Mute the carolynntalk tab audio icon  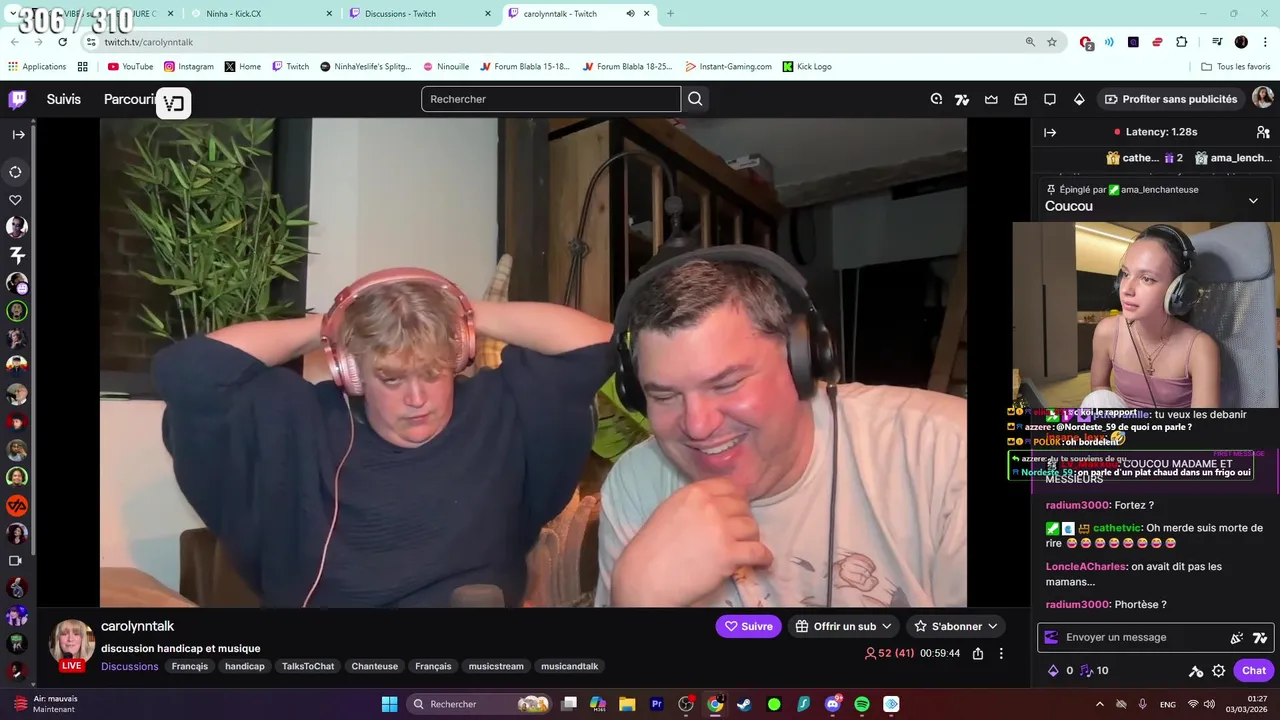tap(630, 14)
